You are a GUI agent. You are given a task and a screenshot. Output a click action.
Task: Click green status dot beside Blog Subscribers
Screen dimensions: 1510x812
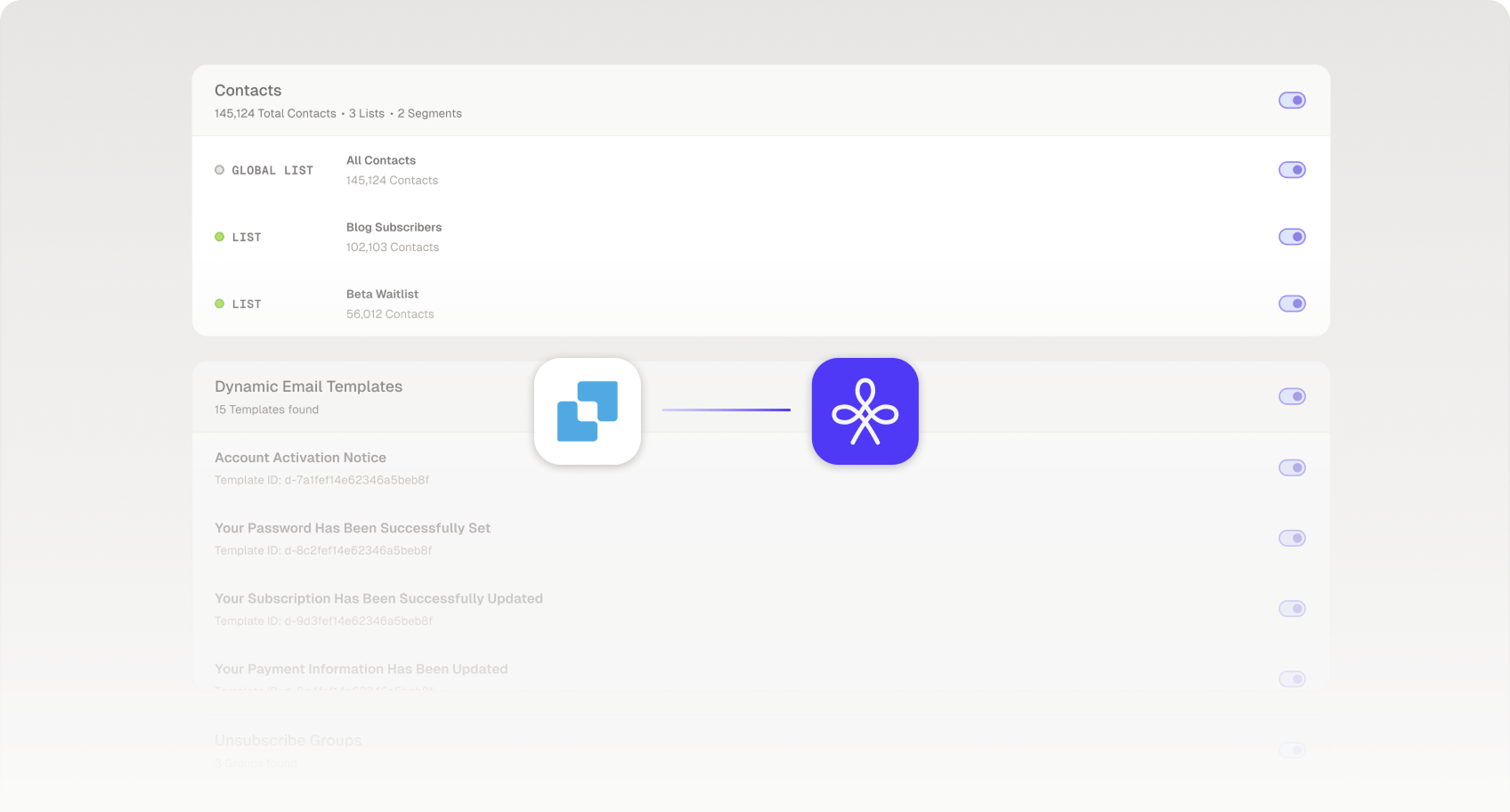[x=219, y=237]
